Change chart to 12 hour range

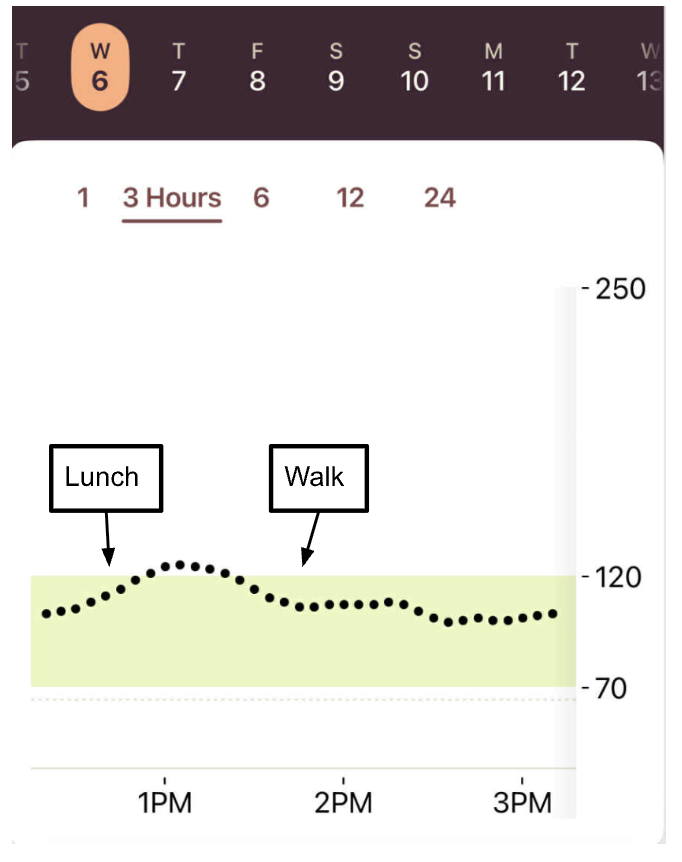(350, 198)
